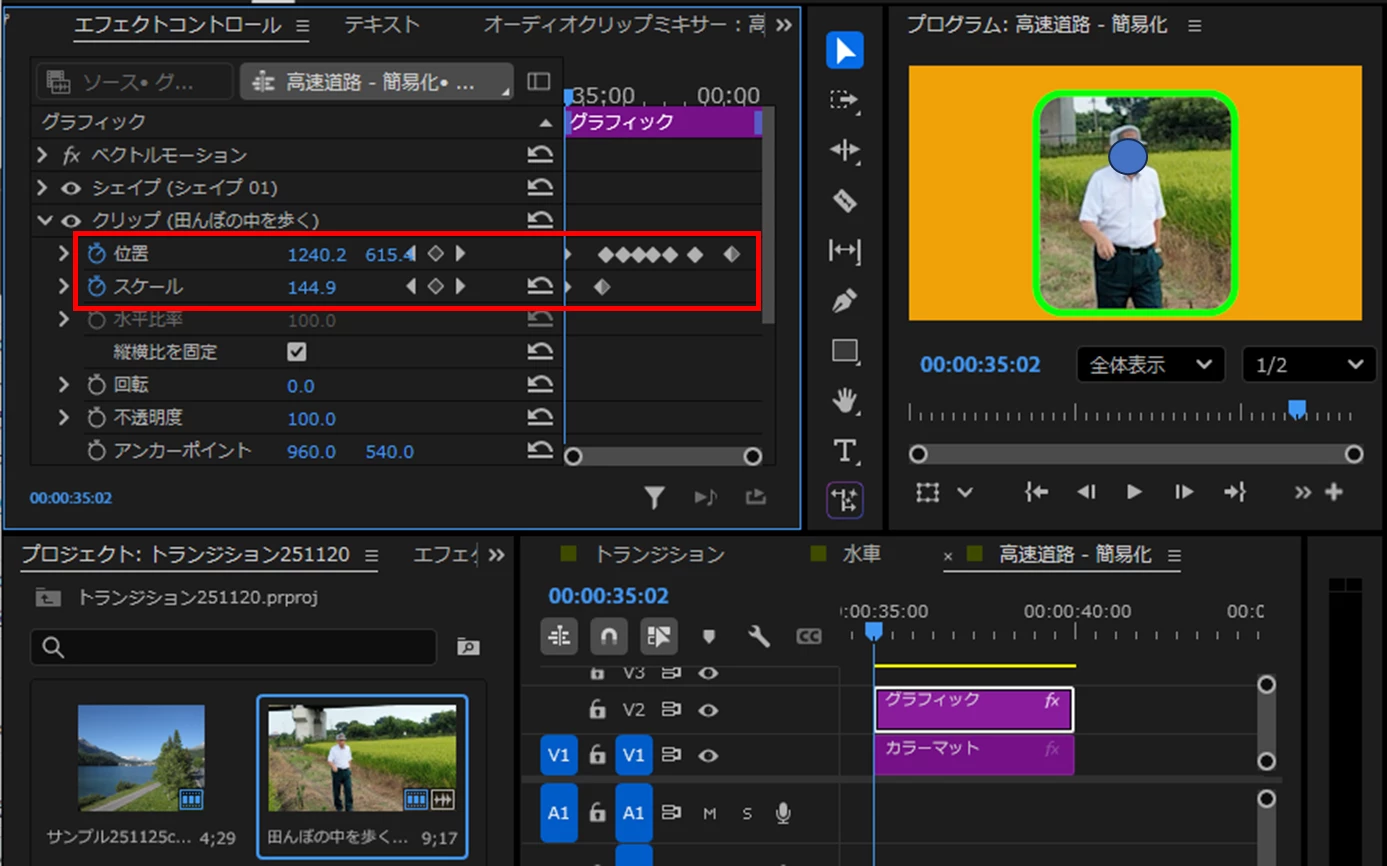This screenshot has height=866, width=1387.
Task: Open the 1/2 playback resolution dropdown
Action: [1308, 365]
